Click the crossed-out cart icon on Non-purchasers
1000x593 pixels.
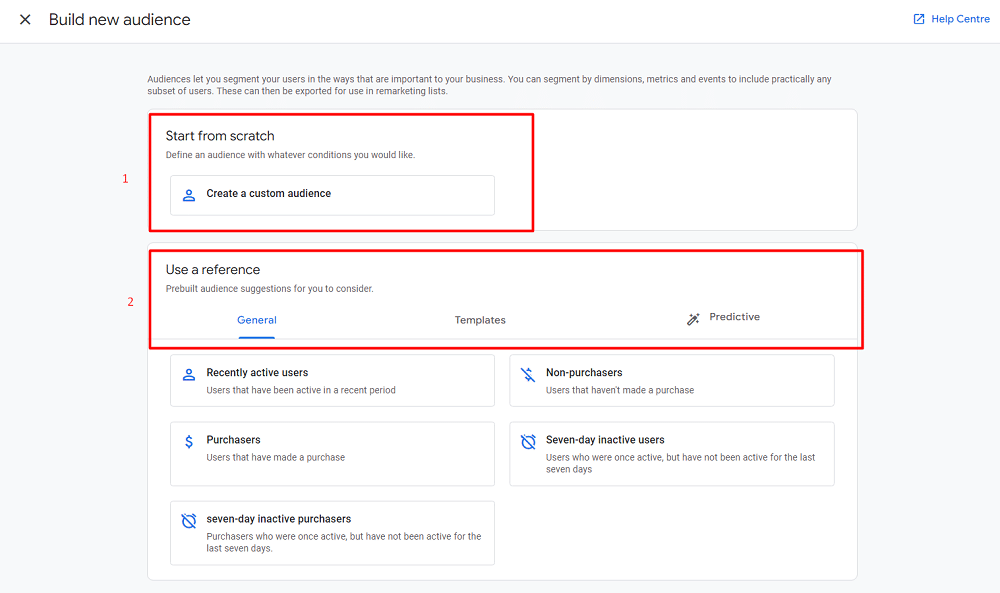[527, 374]
